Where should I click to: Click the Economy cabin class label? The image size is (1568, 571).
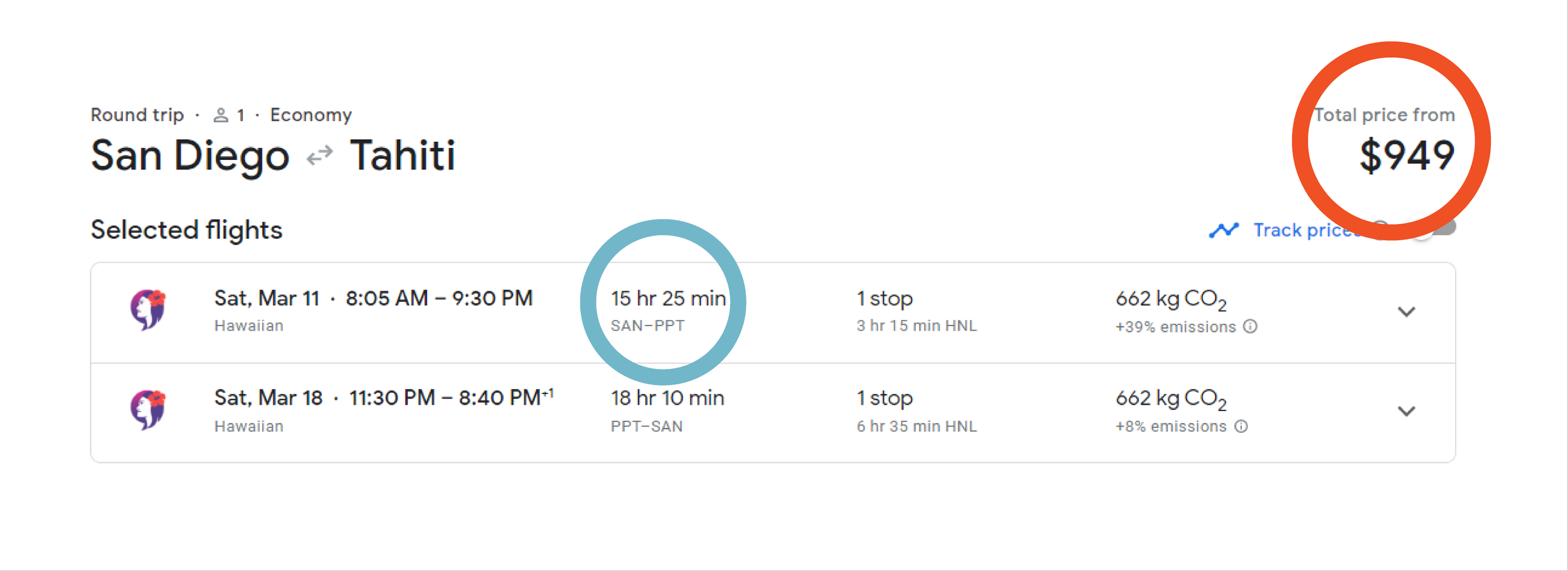click(x=310, y=115)
